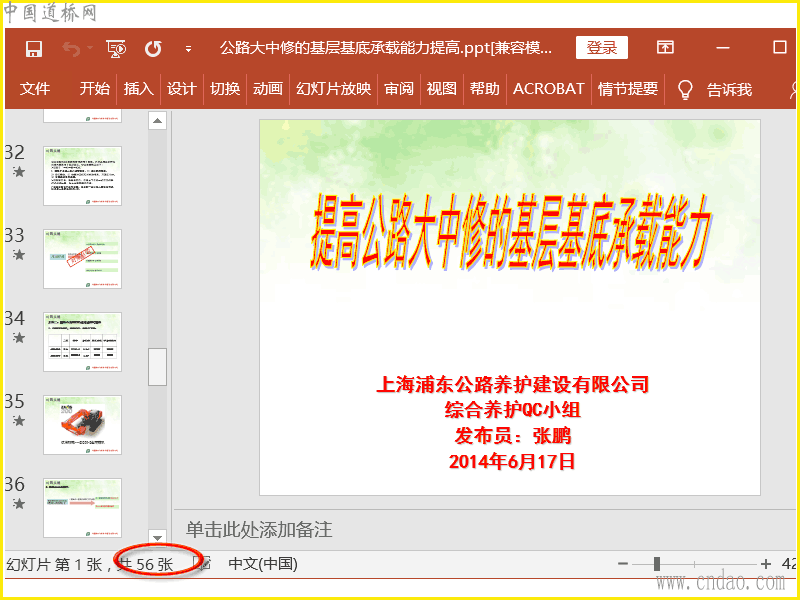Image resolution: width=800 pixels, height=600 pixels.
Task: Click the 告诉我 search box
Action: click(729, 90)
